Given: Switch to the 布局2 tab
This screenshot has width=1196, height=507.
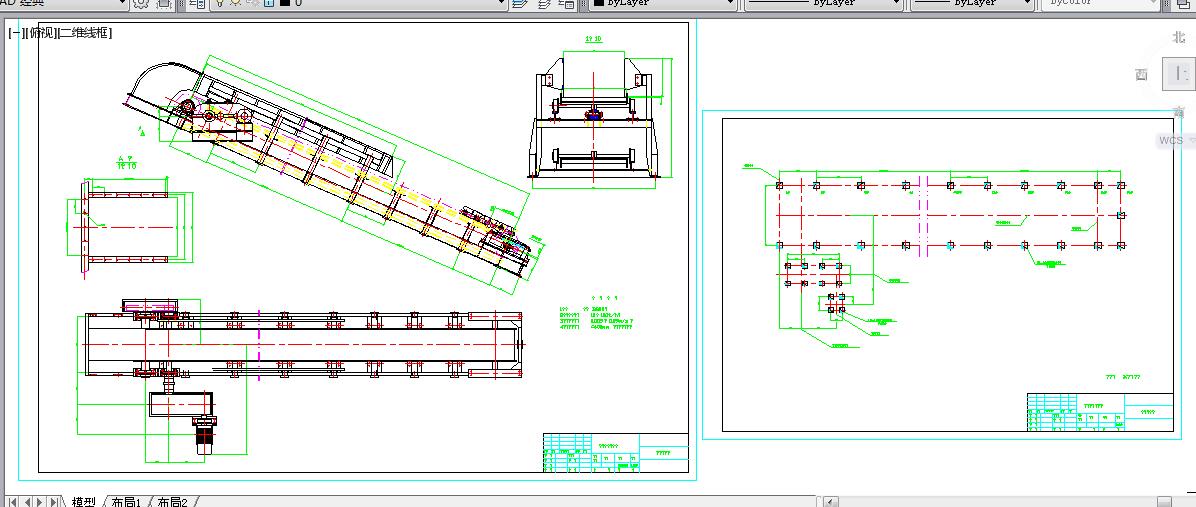Looking at the screenshot, I should tap(172, 502).
